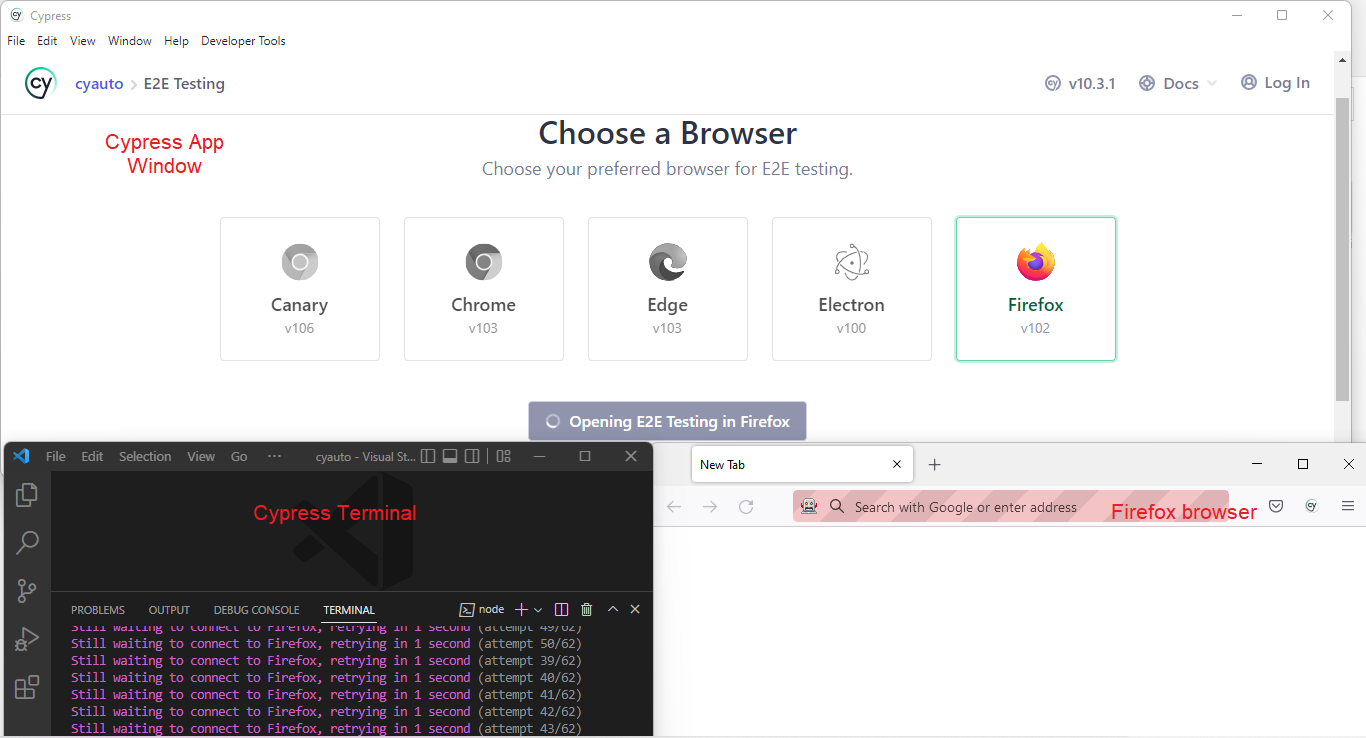The image size is (1366, 738).
Task: Kill terminal with the trash icon
Action: tap(587, 609)
